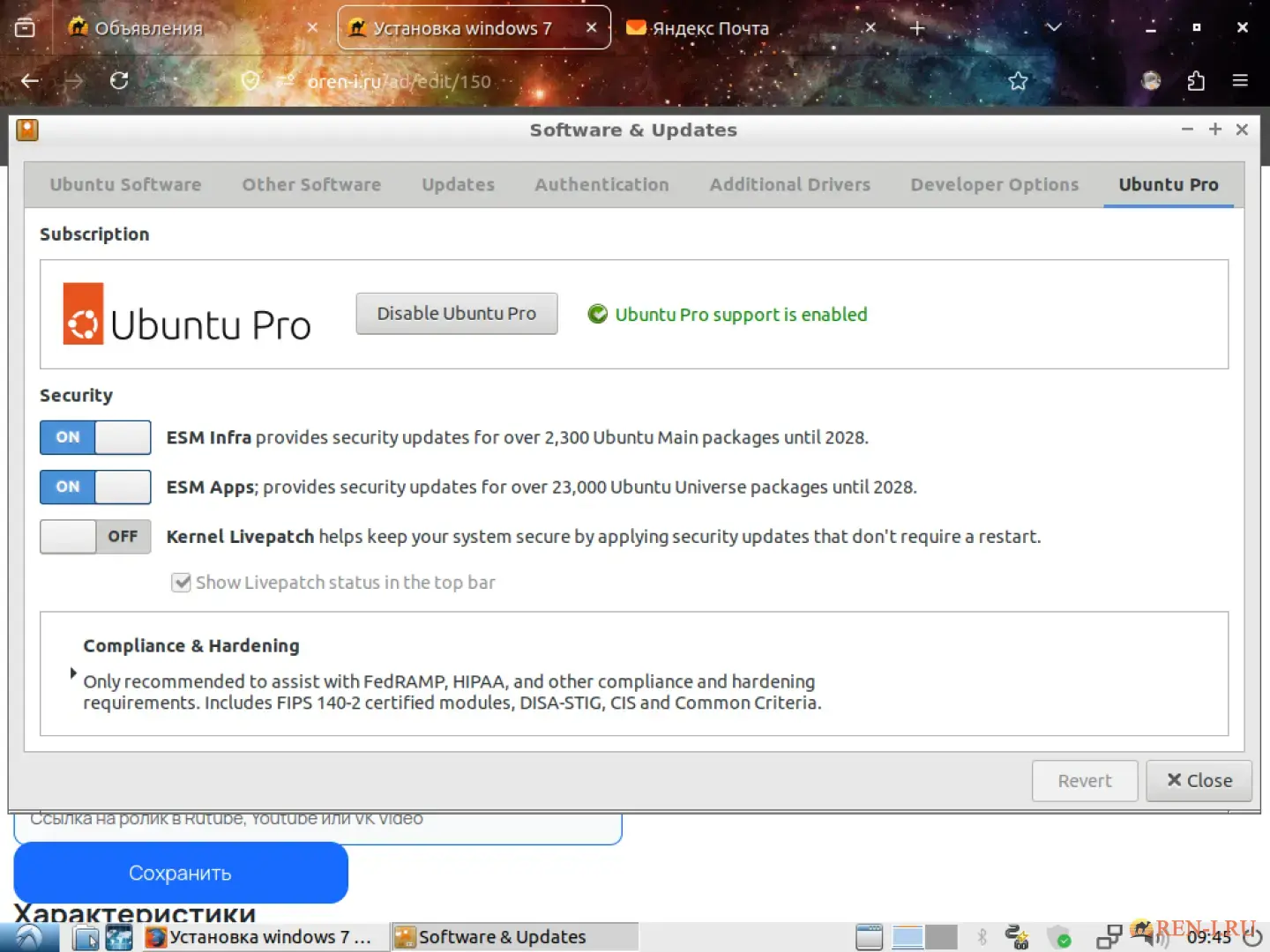Switch to the second workspace pager
Screen dimensions: 1270x952
pos(941,937)
